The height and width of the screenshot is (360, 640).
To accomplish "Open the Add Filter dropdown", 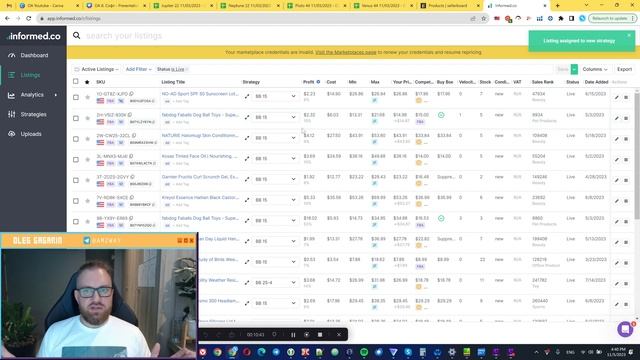I will [x=138, y=69].
